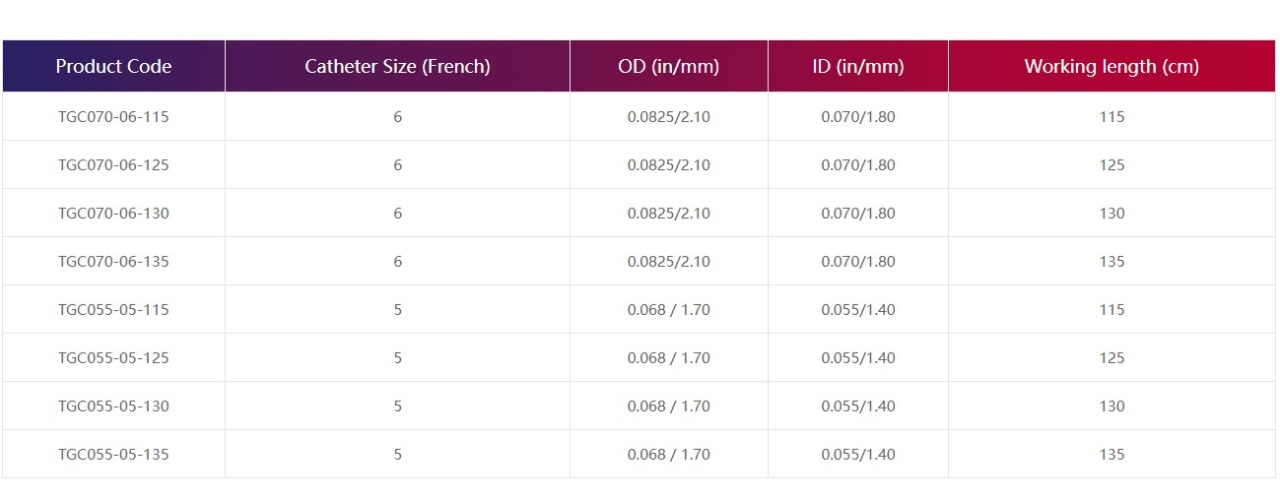Select product code TGC070-06-135
Viewport: 1280px width, 499px height.
point(113,261)
